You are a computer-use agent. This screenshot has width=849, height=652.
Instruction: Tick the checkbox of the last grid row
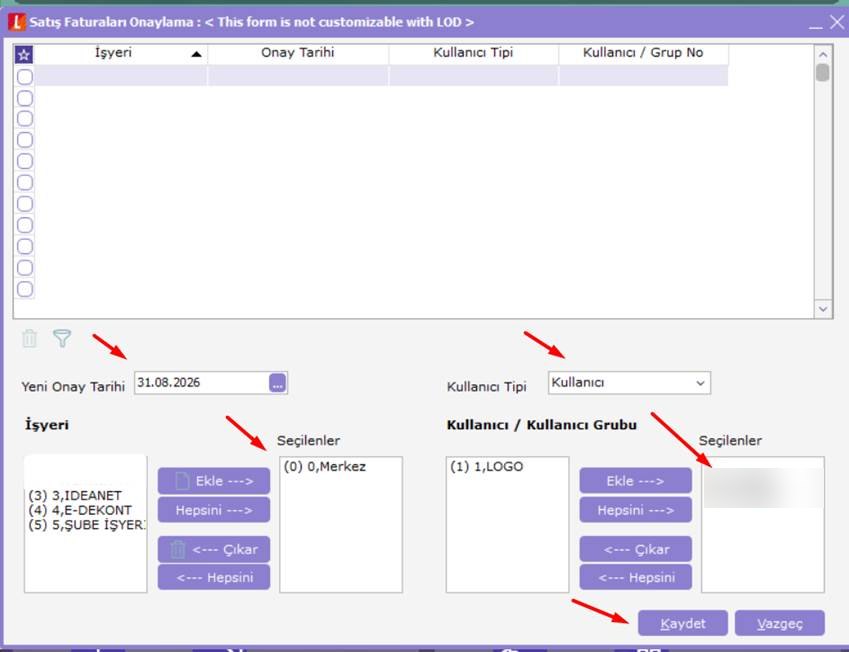click(25, 289)
